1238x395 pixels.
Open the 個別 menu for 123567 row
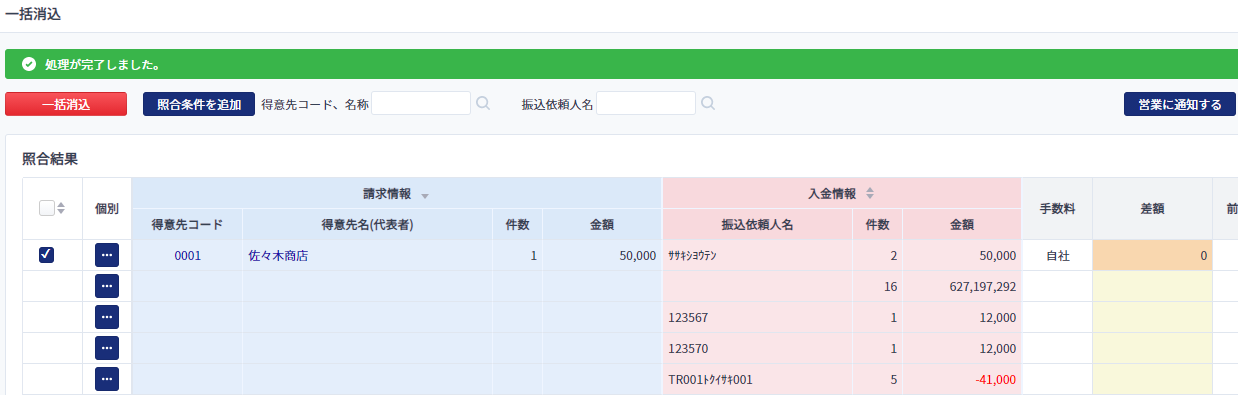(107, 317)
